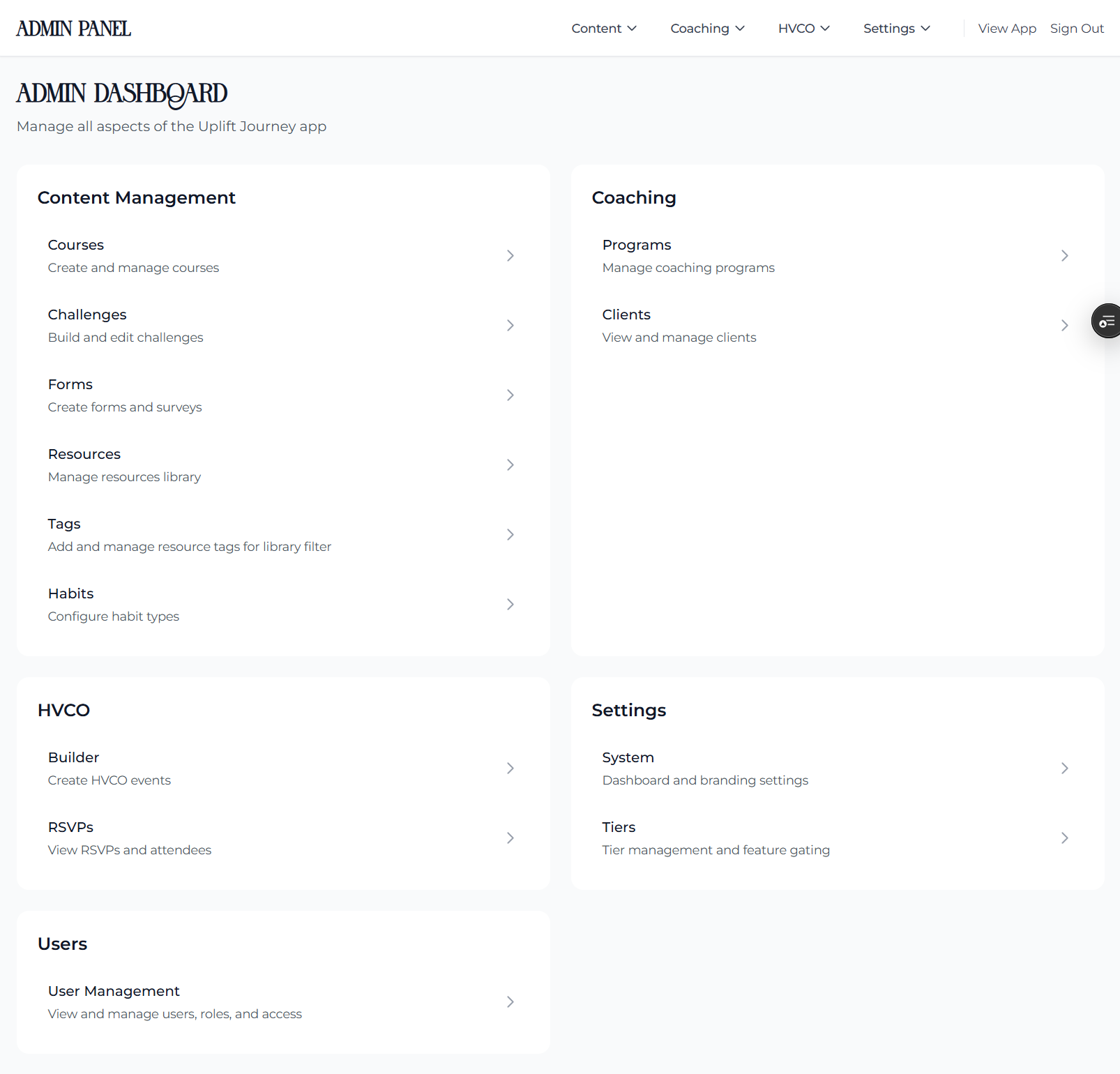The width and height of the screenshot is (1120, 1074).
Task: Click 'Create HVCO events' description
Action: pyautogui.click(x=109, y=780)
